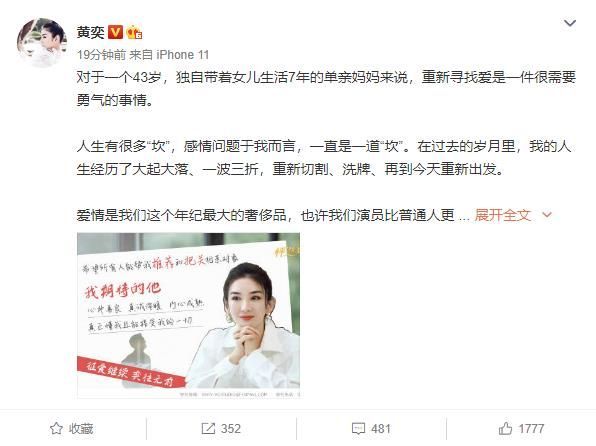
Task: Expand full post with 展开全文
Action: 502,215
